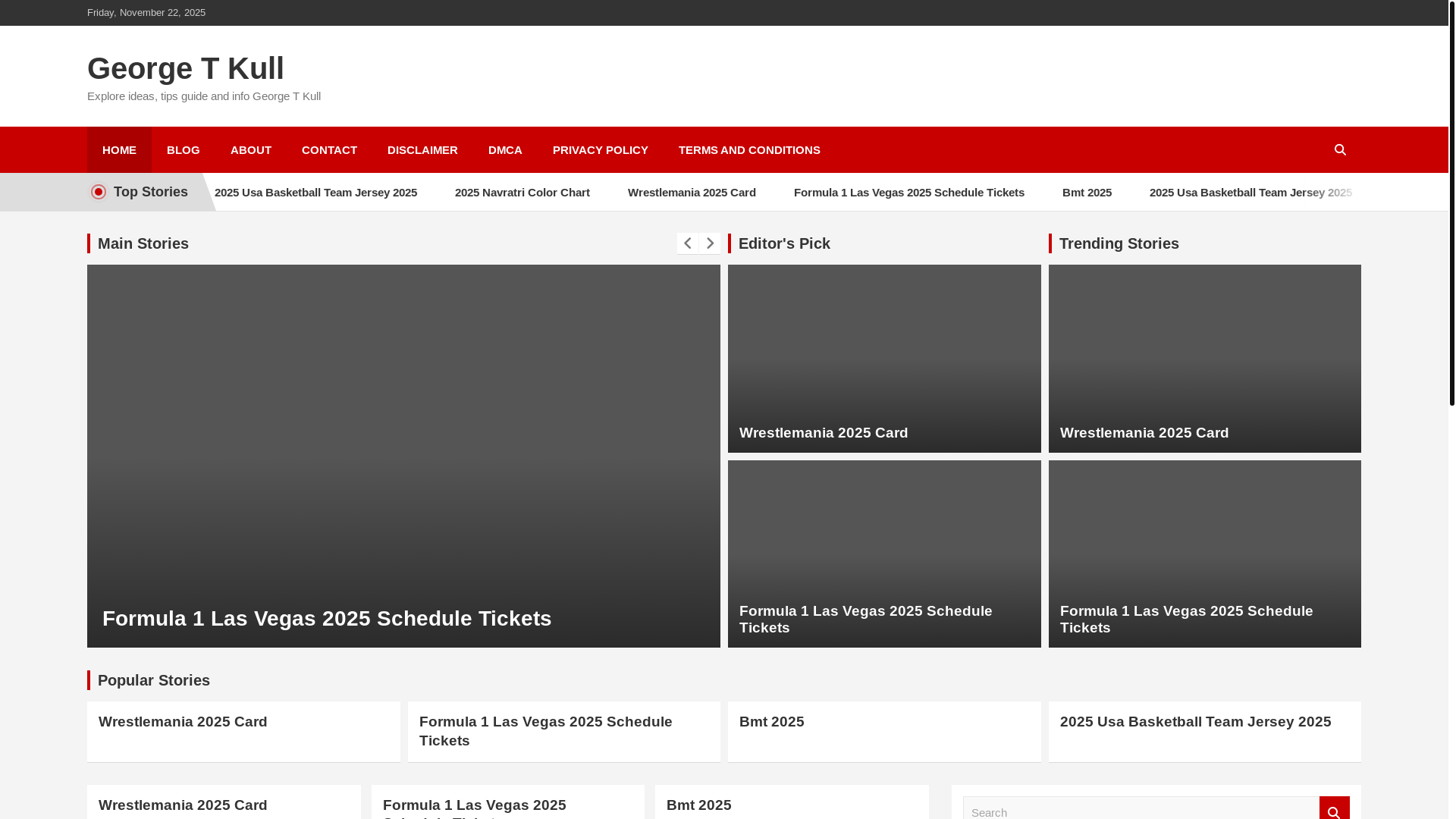Open the bottom row Wrestlemania 2025 Card post

(x=183, y=805)
